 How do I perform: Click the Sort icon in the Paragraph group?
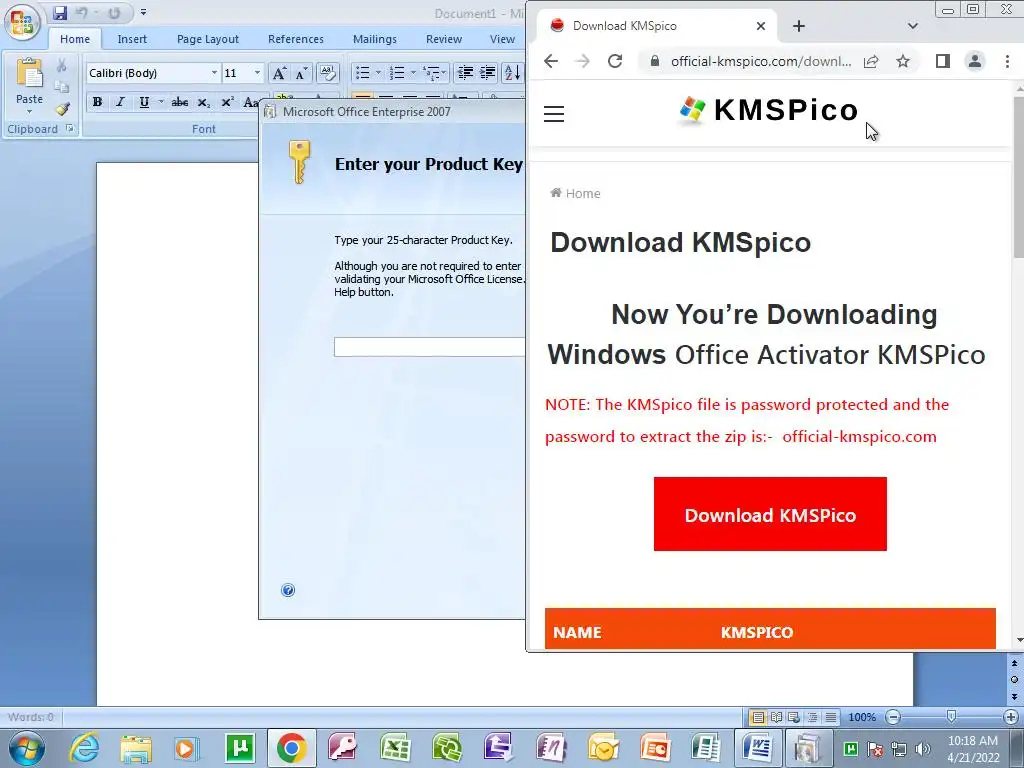pyautogui.click(x=513, y=72)
